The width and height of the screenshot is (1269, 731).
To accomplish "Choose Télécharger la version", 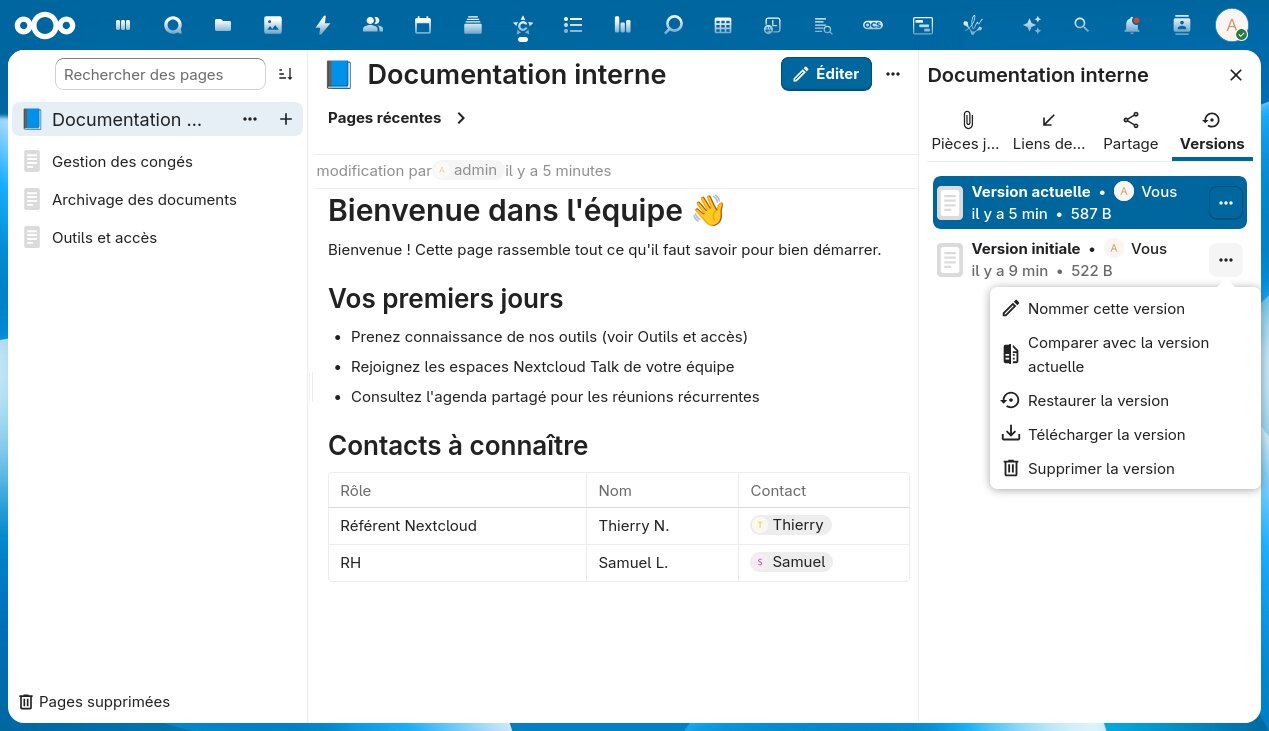I will point(1125,435).
